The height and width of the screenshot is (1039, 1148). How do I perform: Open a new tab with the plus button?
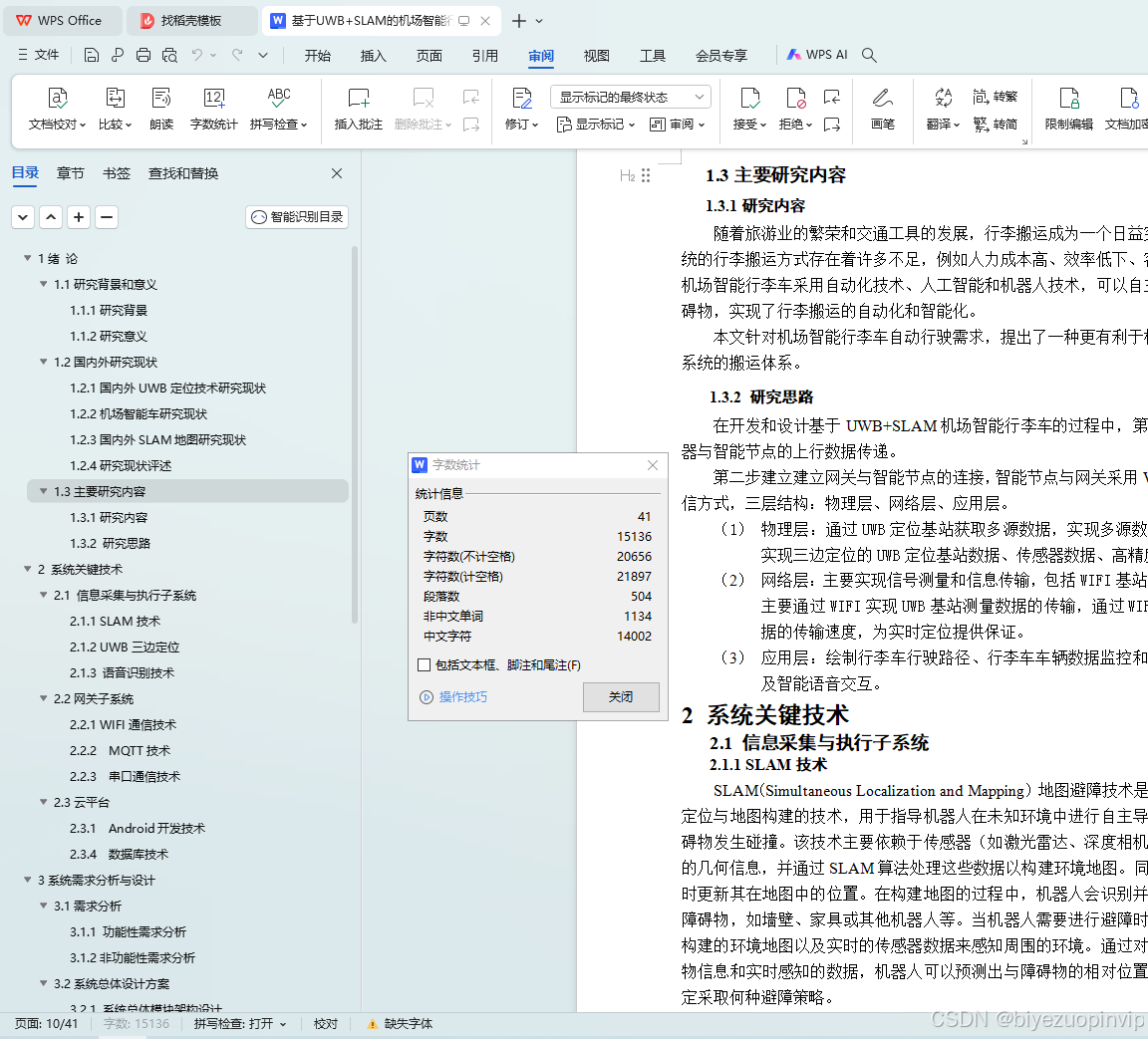point(519,21)
